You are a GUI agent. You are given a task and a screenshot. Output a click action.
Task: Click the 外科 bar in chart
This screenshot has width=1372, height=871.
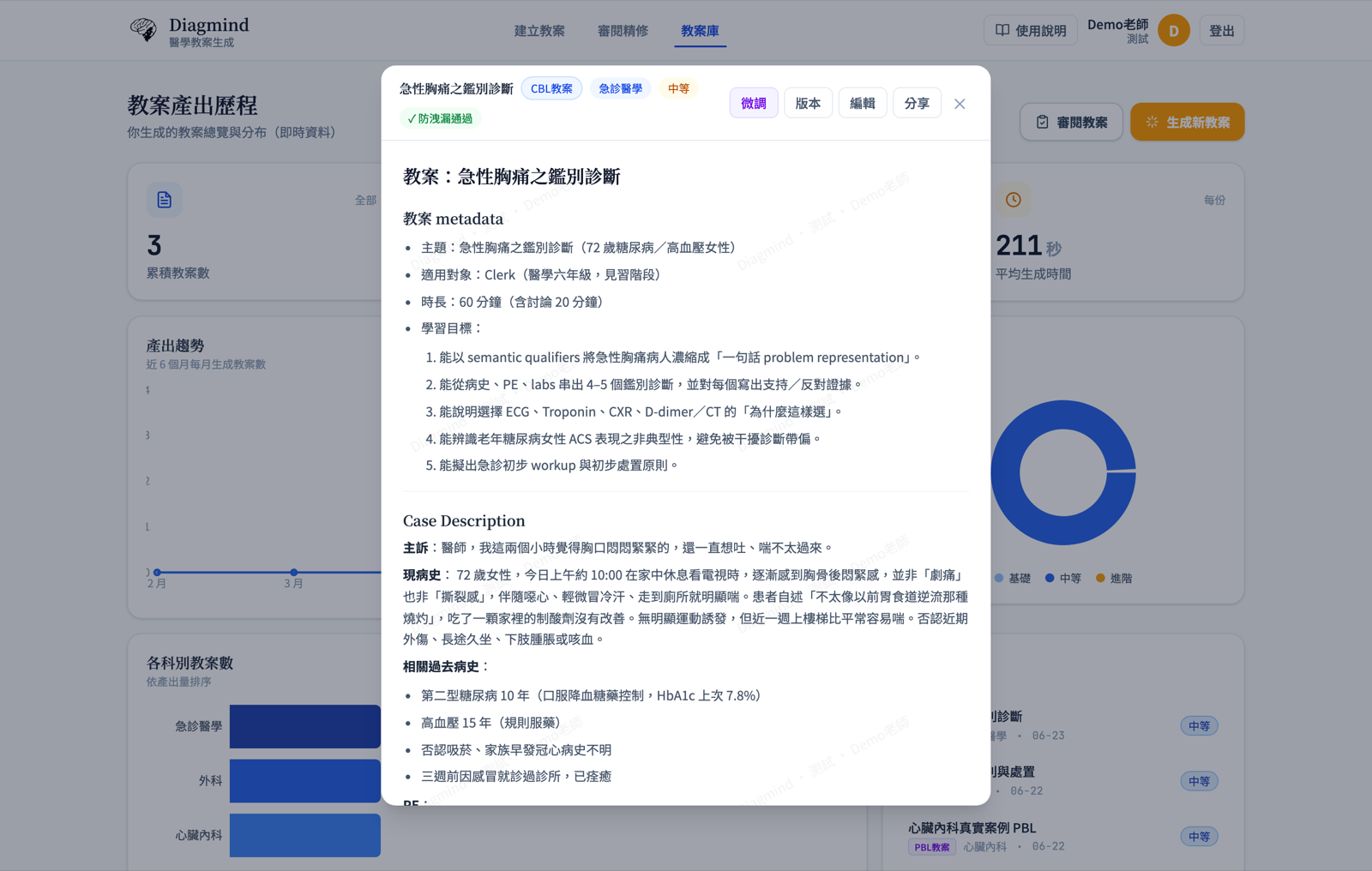[x=304, y=781]
